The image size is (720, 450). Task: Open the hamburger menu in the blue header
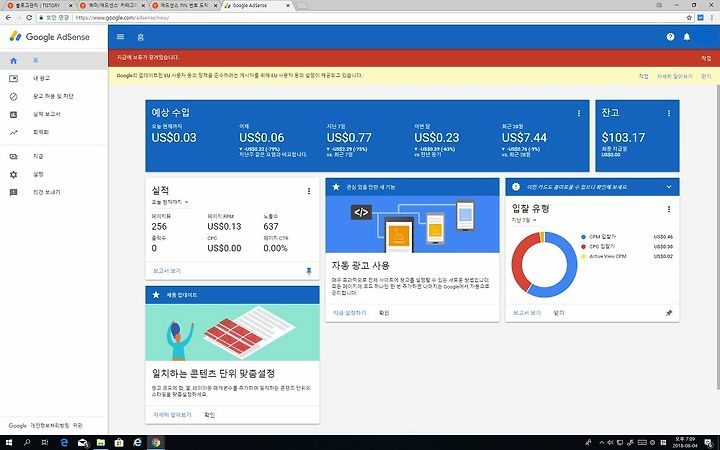point(120,37)
